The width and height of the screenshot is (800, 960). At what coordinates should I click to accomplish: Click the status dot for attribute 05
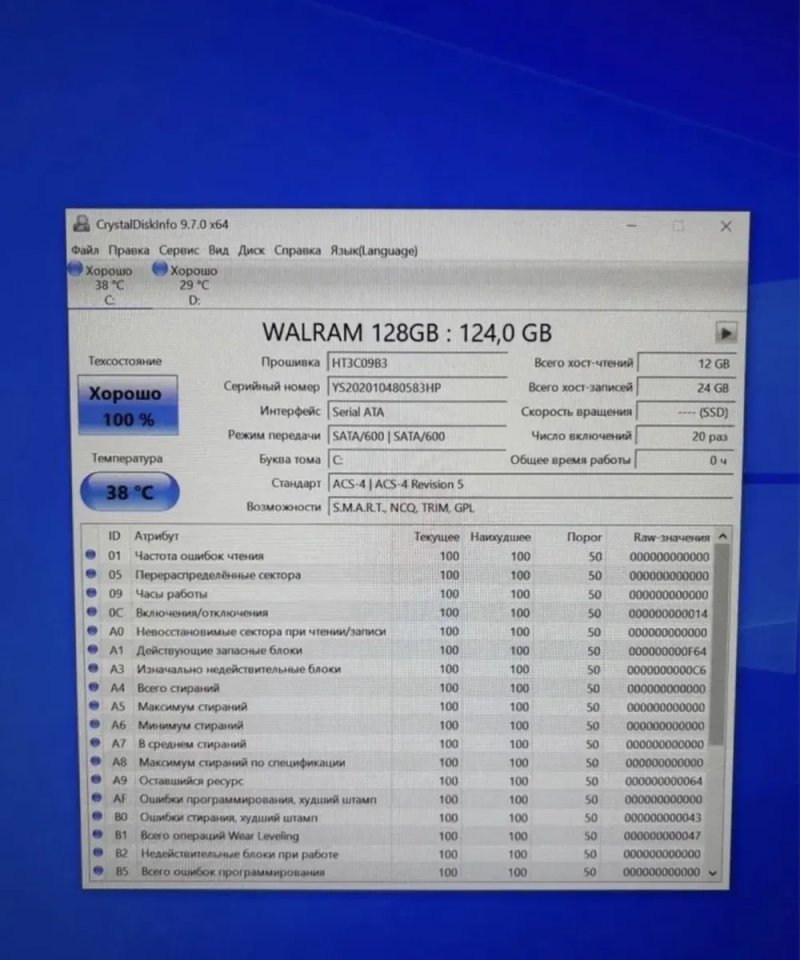91,574
